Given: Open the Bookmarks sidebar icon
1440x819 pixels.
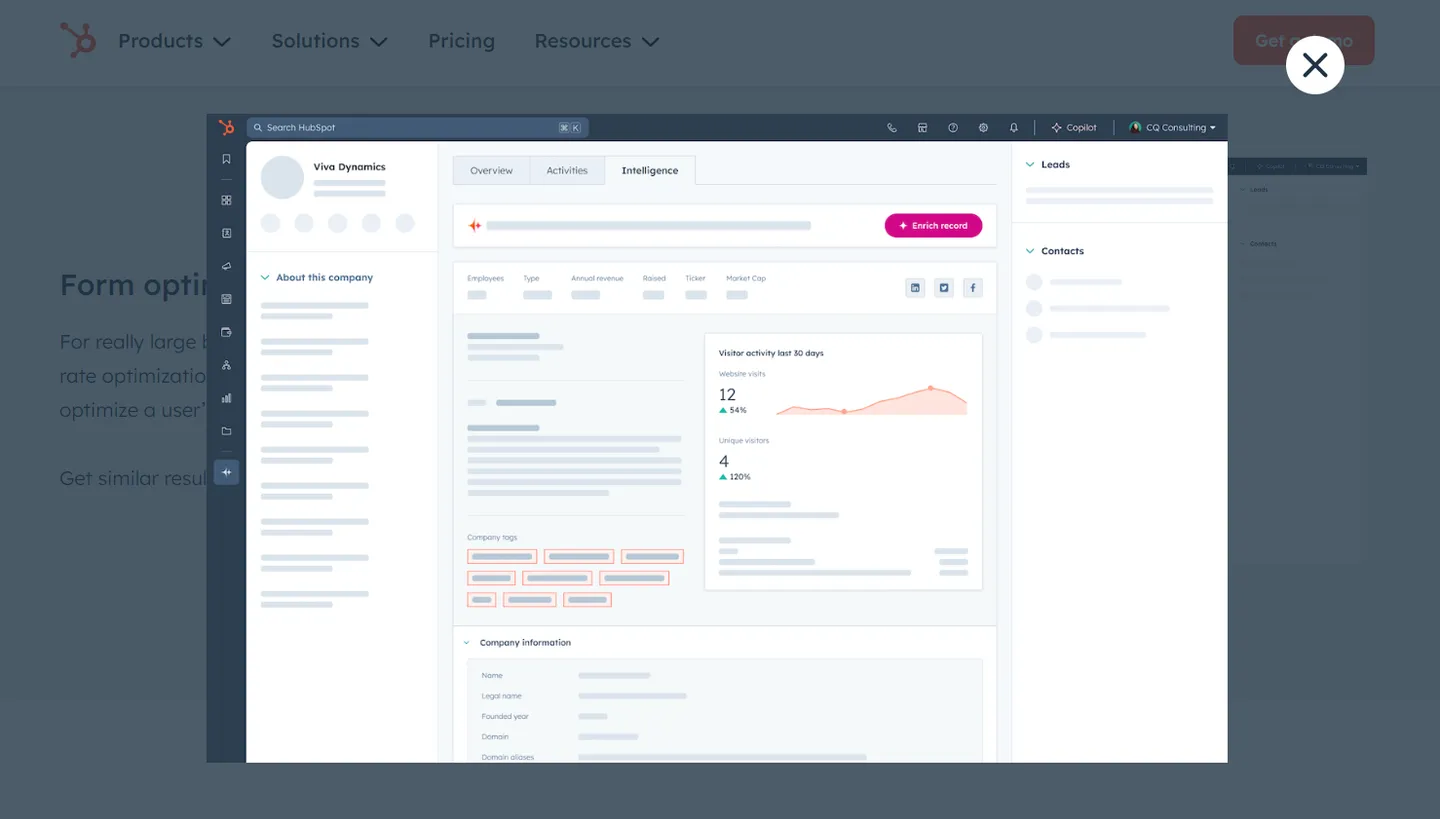Looking at the screenshot, I should tap(226, 159).
